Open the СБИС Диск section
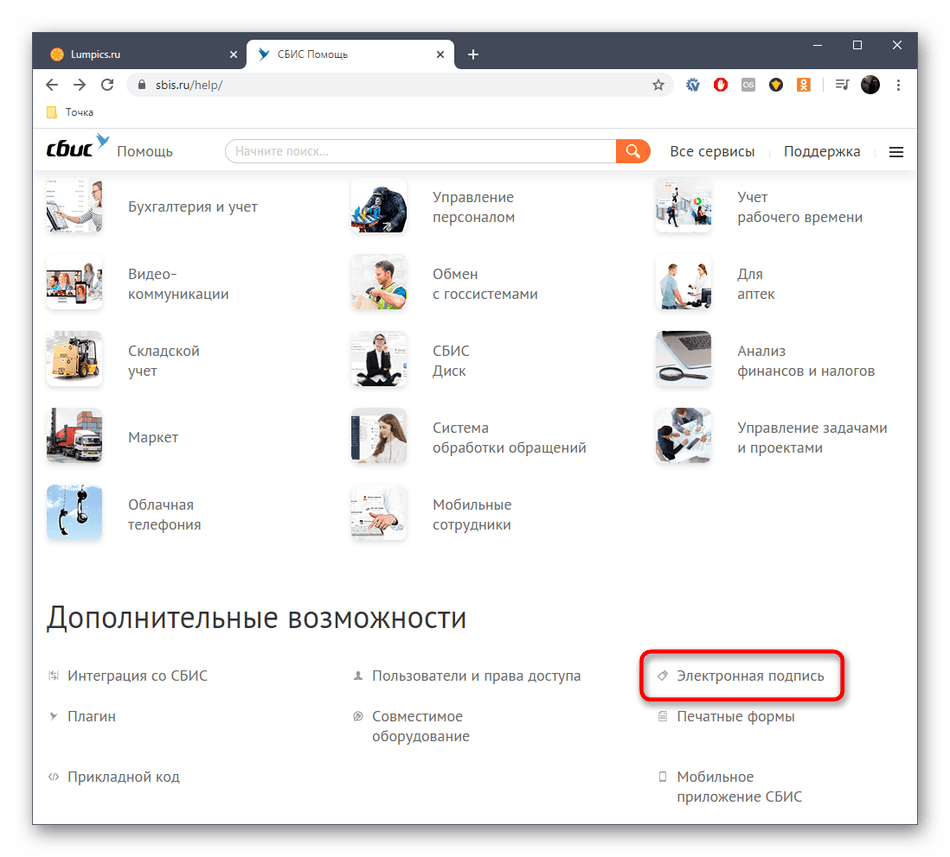The width and height of the screenshot is (950, 857). (x=451, y=360)
